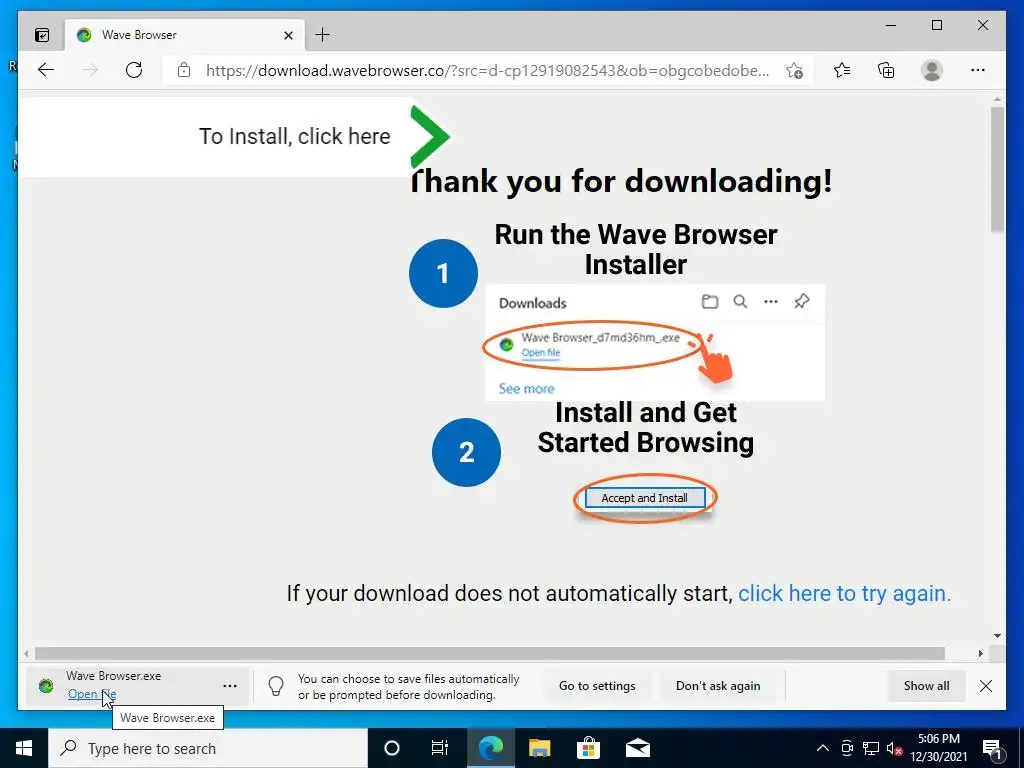Click Go to settings button
The height and width of the screenshot is (768, 1024).
click(597, 686)
